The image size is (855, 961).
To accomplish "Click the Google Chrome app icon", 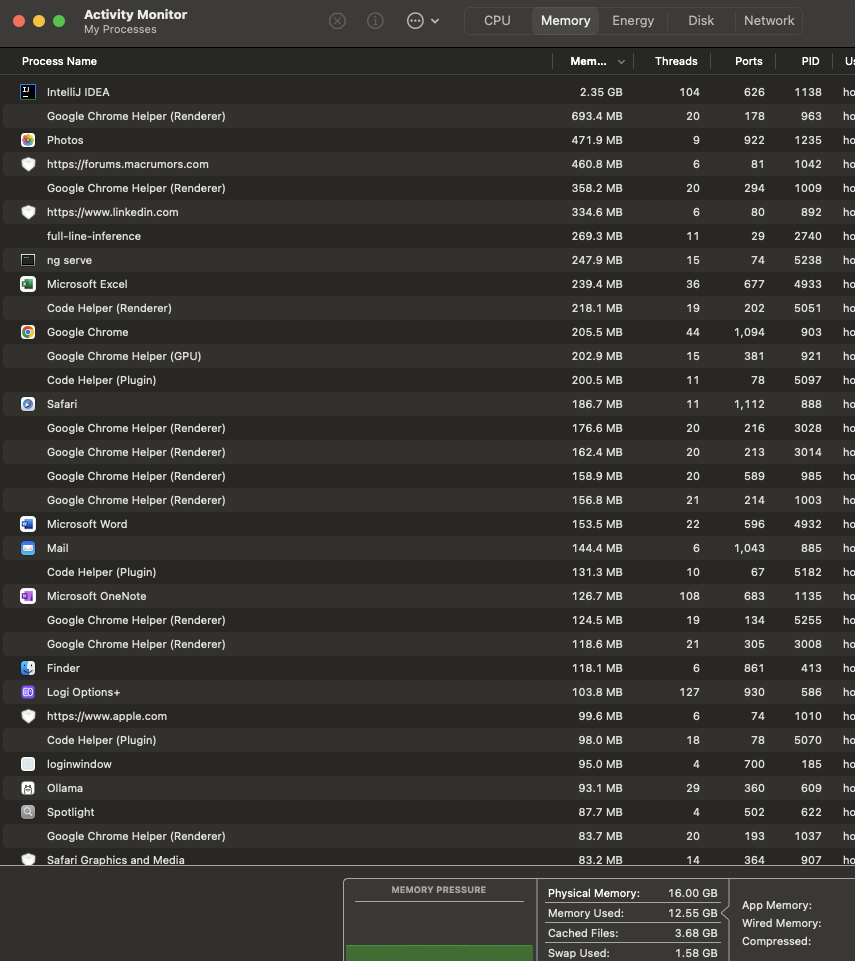I will pos(28,332).
